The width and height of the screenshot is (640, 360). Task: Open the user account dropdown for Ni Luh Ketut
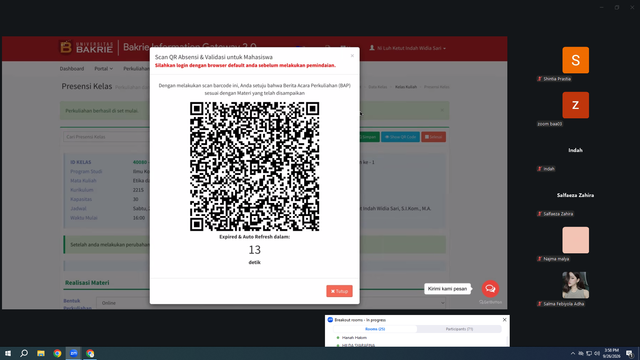tap(407, 48)
